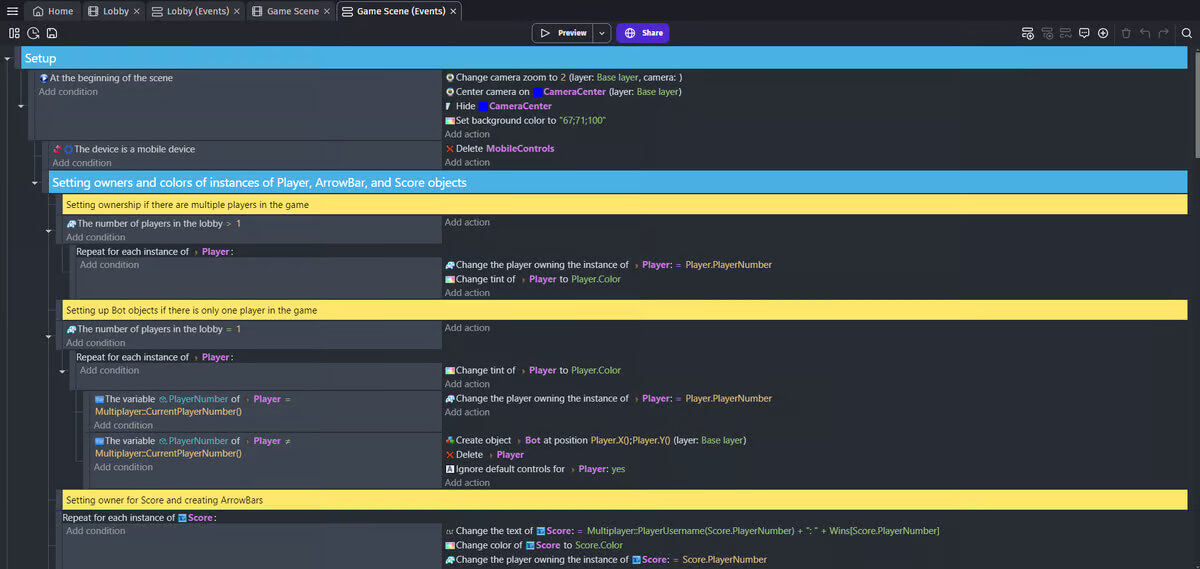Viewport: 1200px width, 569px height.
Task: Select 'Setting ownership if there are multiple players' comment
Action: (625, 204)
